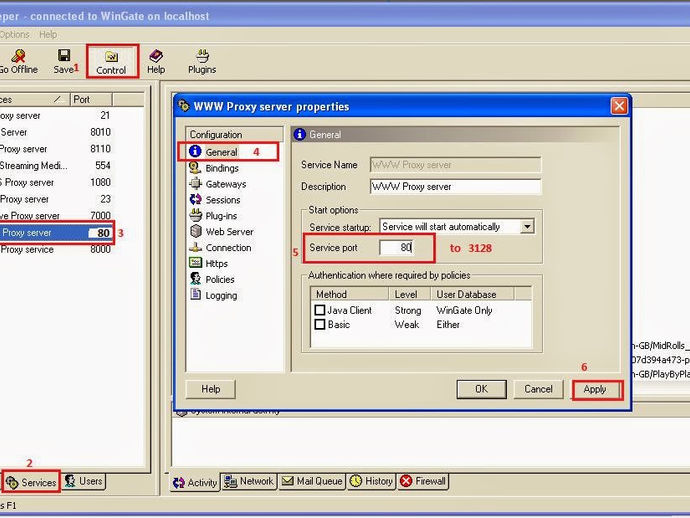Enable the Basic authentication checkbox

point(320,324)
